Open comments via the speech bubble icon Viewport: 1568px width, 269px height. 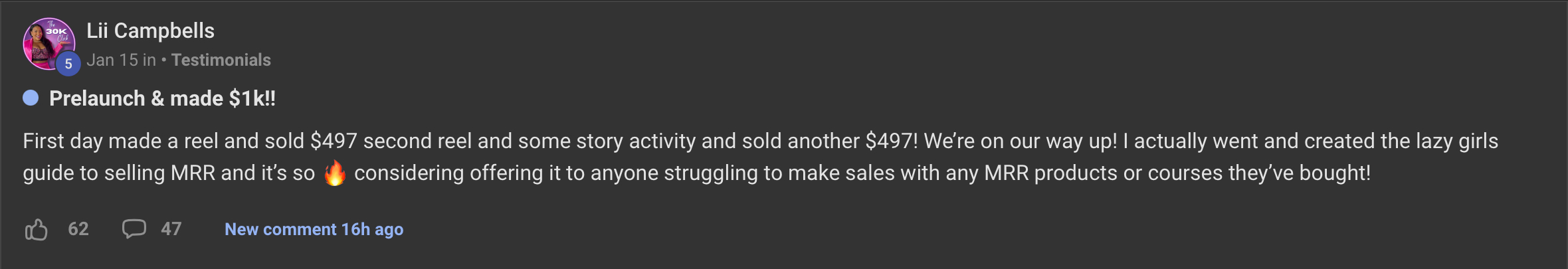click(134, 228)
